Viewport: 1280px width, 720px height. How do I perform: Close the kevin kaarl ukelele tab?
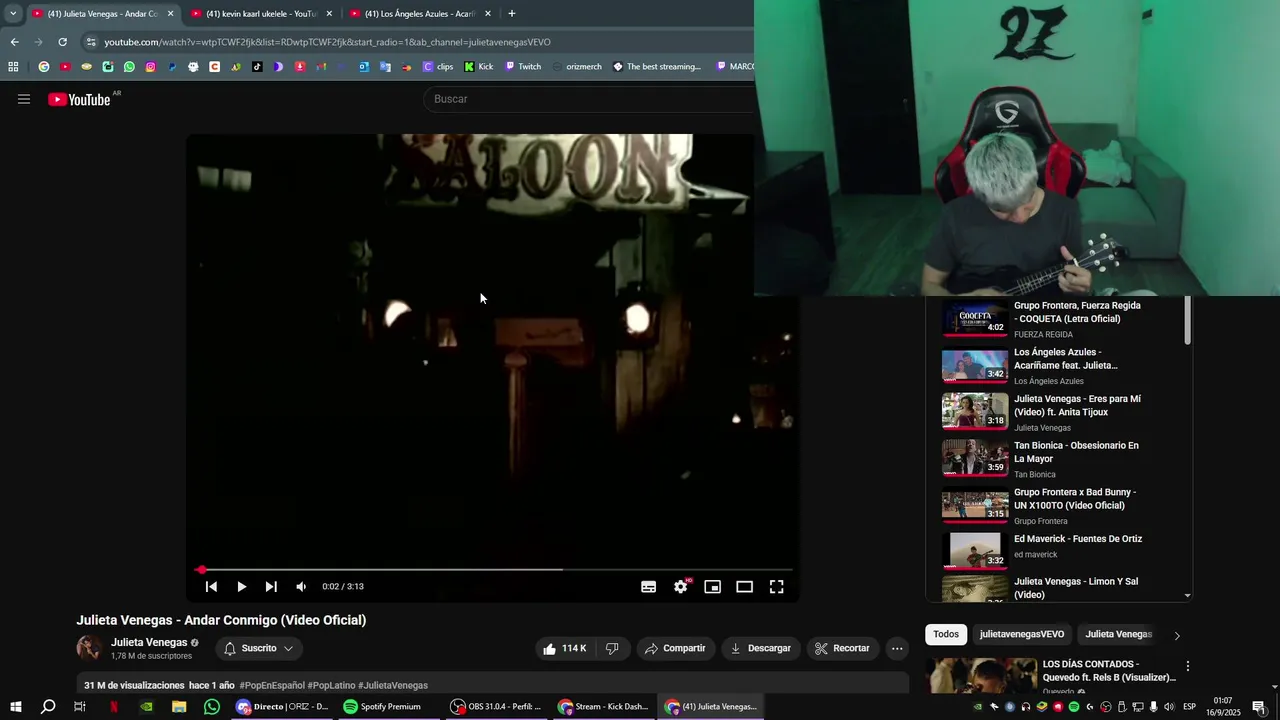click(329, 14)
